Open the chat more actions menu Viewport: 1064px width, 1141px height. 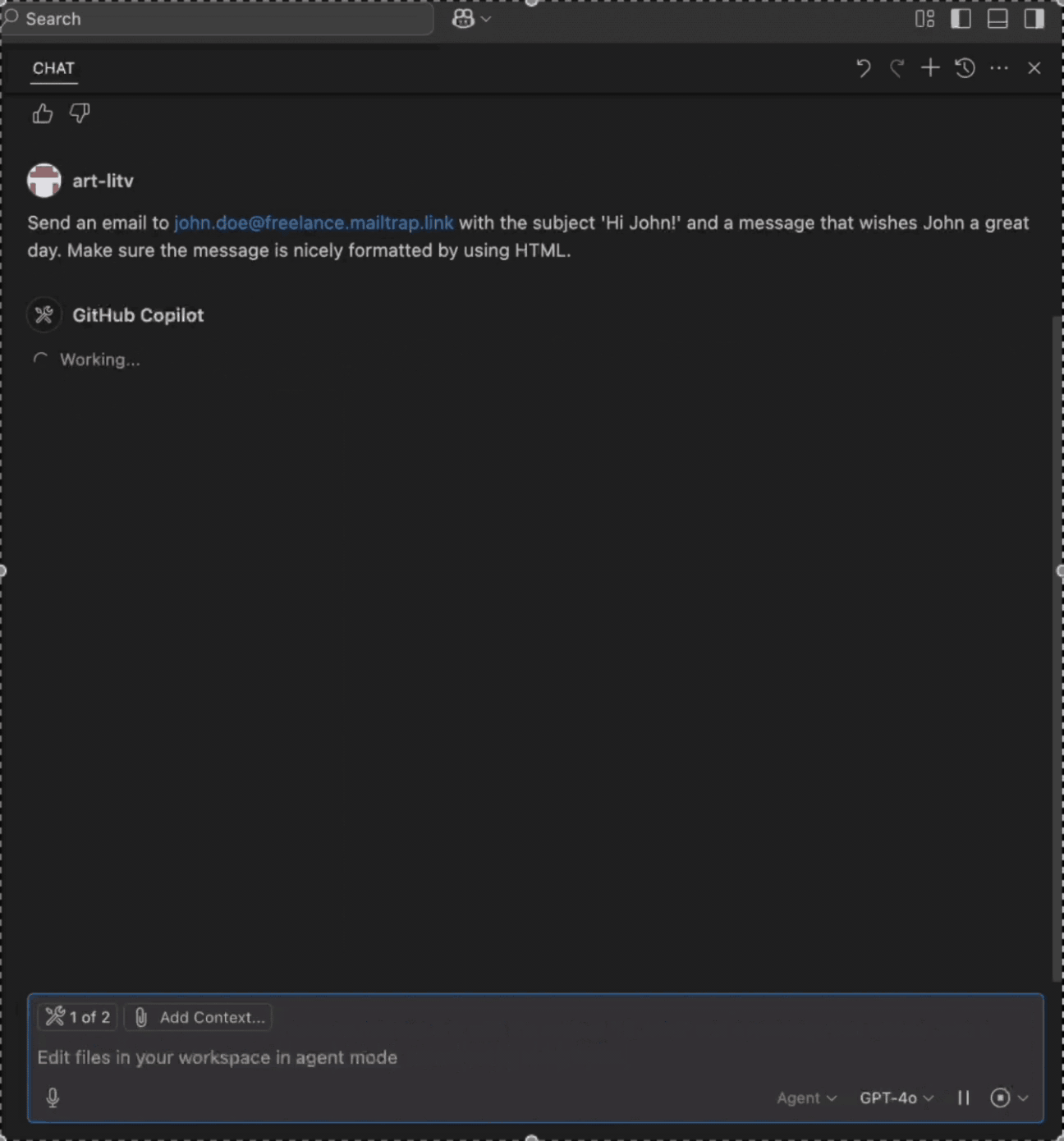(x=999, y=68)
